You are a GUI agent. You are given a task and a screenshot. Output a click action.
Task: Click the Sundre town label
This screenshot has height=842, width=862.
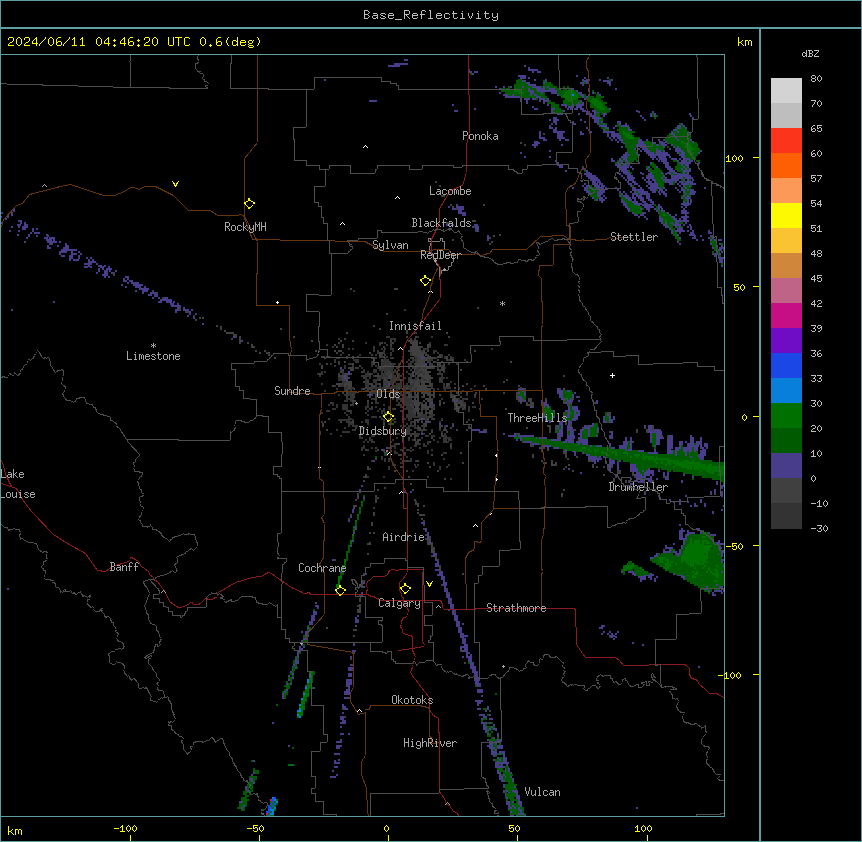292,391
